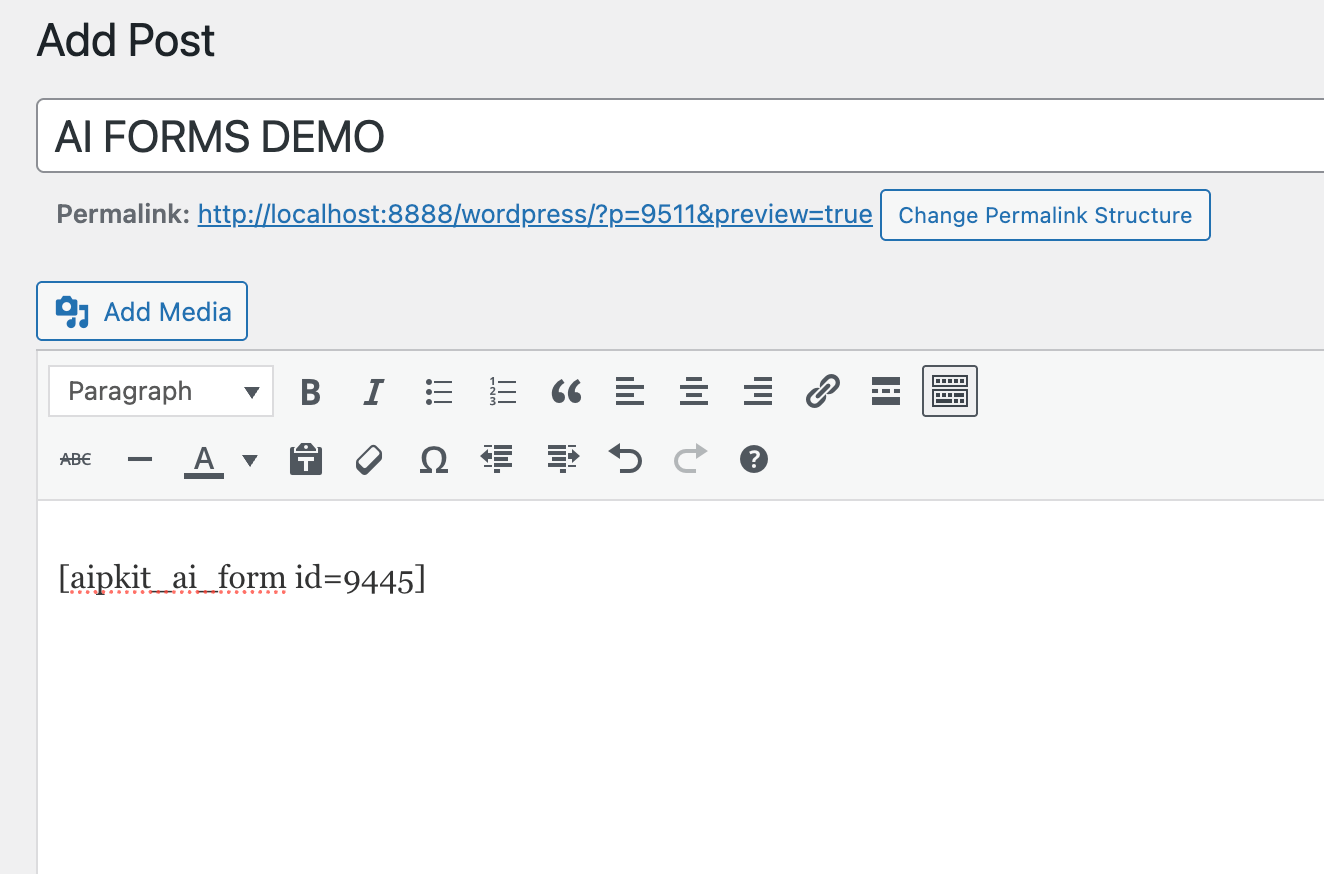Screen dimensions: 1324x874
Task: Open keyboard shortcuts help
Action: (x=754, y=460)
